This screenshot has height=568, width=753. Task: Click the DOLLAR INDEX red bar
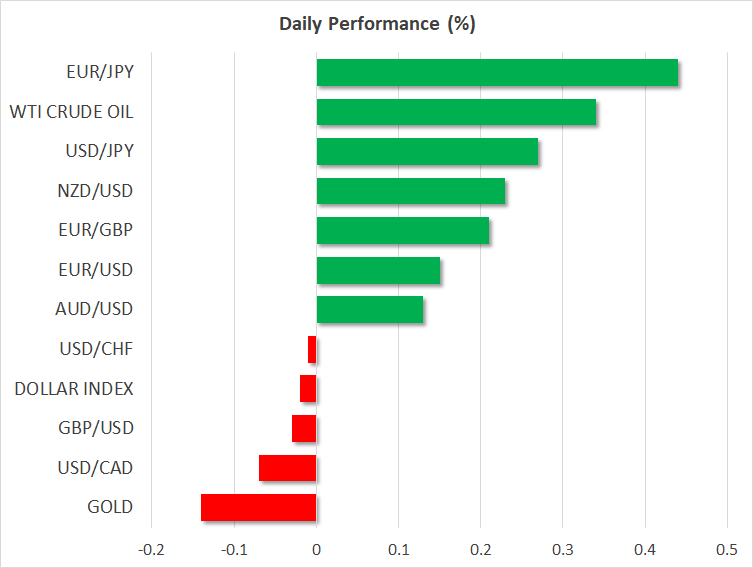[308, 388]
